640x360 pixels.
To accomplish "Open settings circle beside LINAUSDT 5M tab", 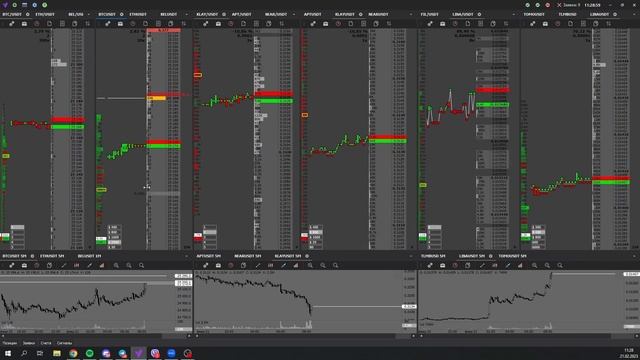I will coord(491,256).
